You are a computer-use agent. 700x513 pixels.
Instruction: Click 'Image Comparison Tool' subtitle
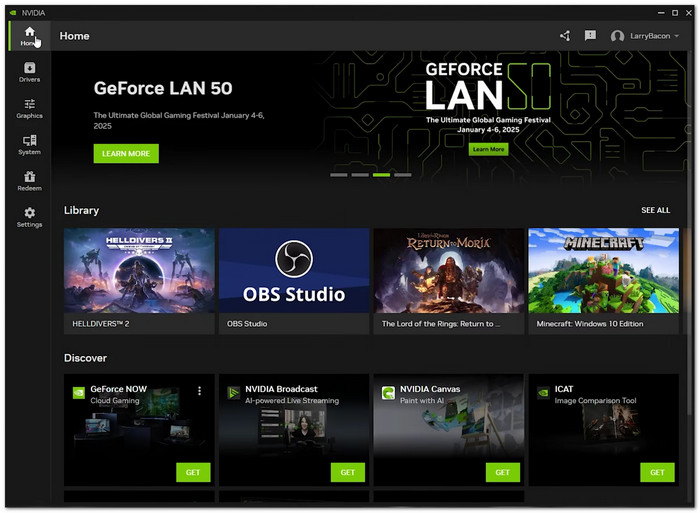coord(596,401)
